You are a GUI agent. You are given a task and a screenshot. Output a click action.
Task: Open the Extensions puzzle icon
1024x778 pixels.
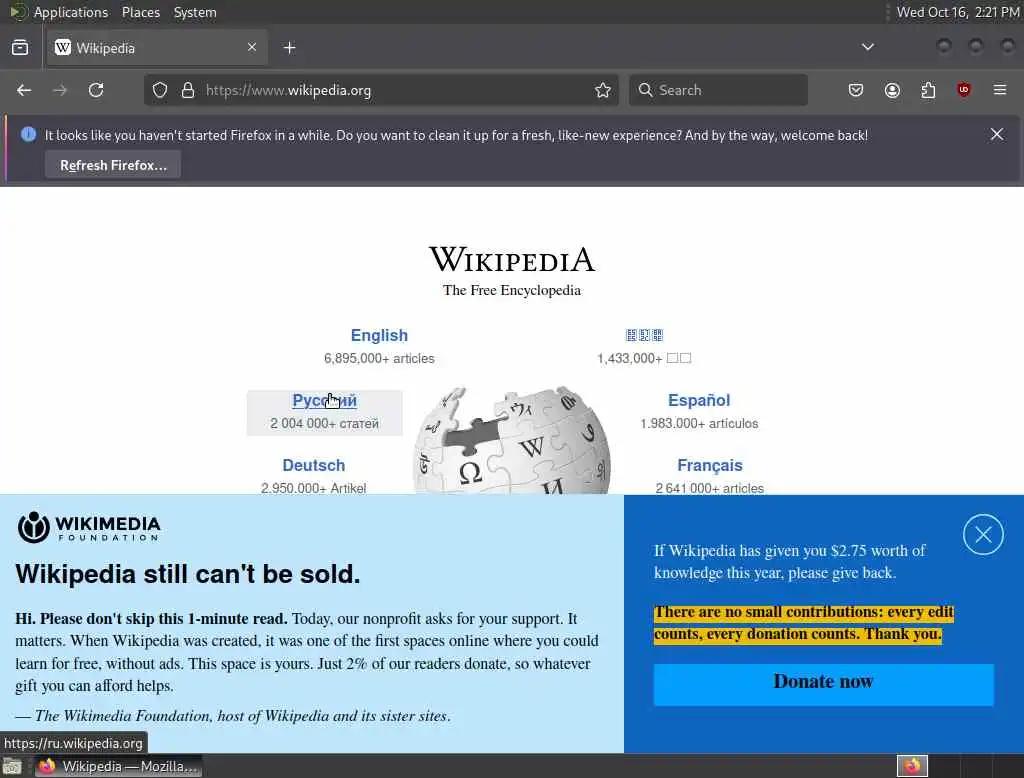tap(928, 90)
